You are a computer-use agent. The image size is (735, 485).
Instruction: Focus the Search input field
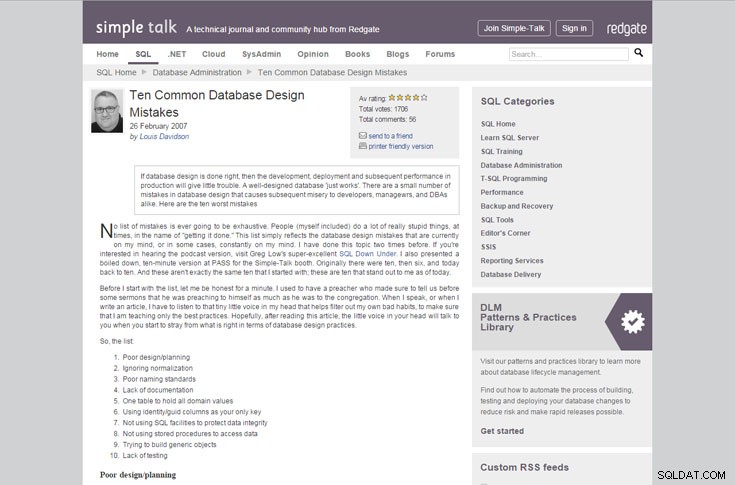pyautogui.click(x=569, y=54)
